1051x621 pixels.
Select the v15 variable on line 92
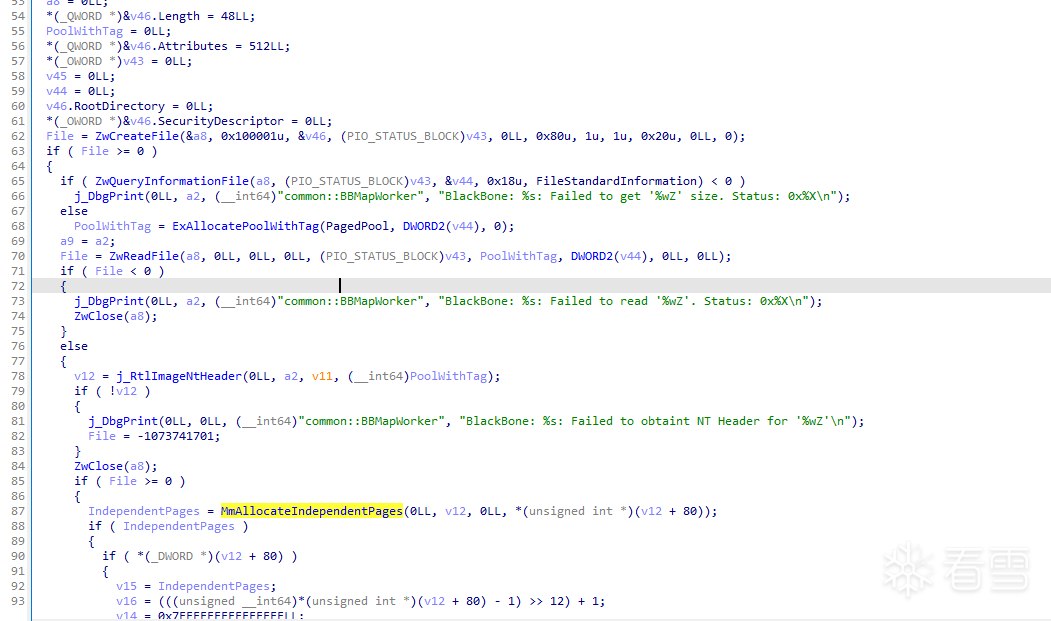point(126,586)
